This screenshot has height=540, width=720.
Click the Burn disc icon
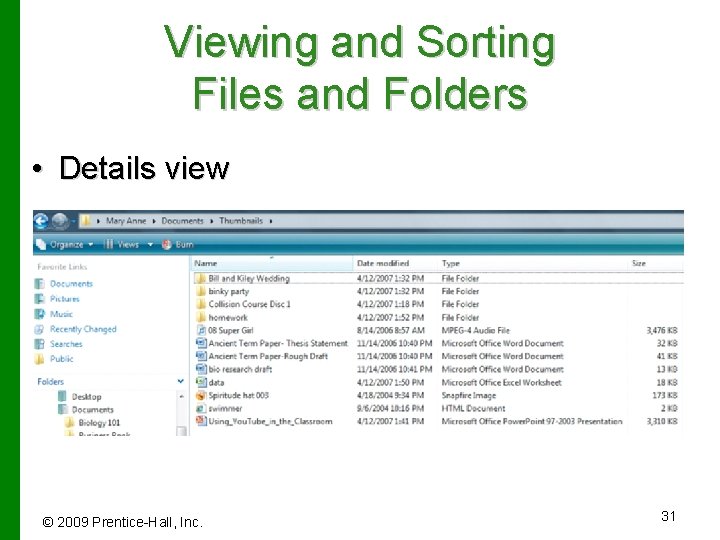(x=167, y=244)
